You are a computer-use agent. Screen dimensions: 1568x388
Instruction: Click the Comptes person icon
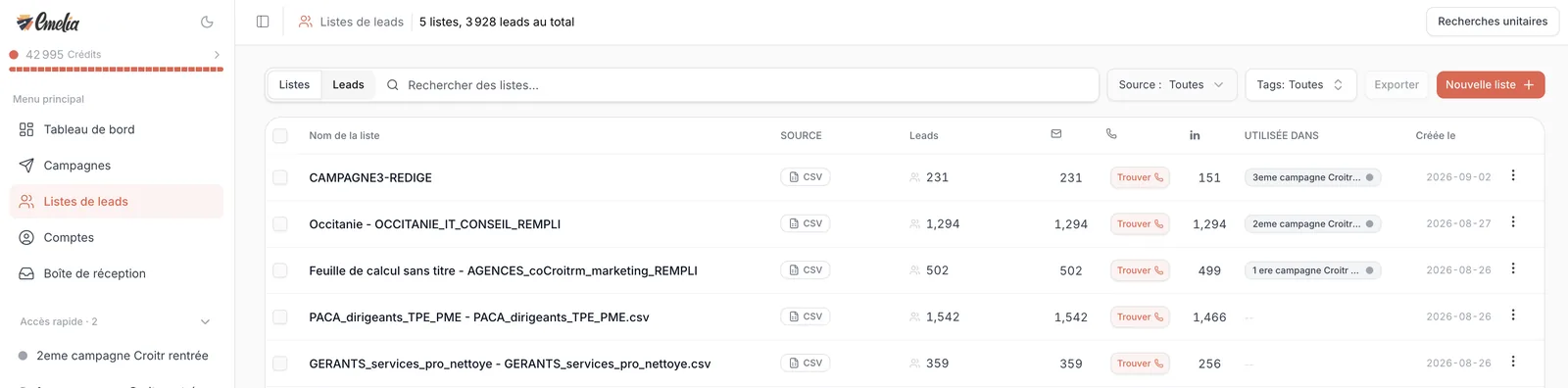pyautogui.click(x=26, y=237)
